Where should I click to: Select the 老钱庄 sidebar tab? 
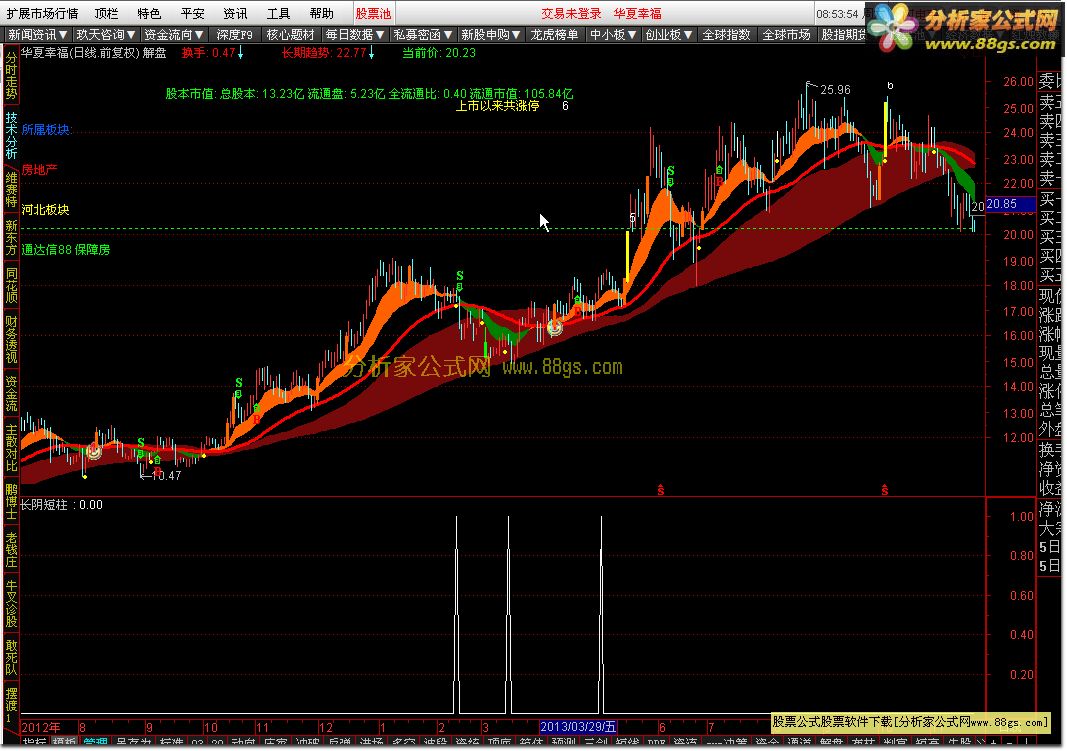tap(11, 550)
